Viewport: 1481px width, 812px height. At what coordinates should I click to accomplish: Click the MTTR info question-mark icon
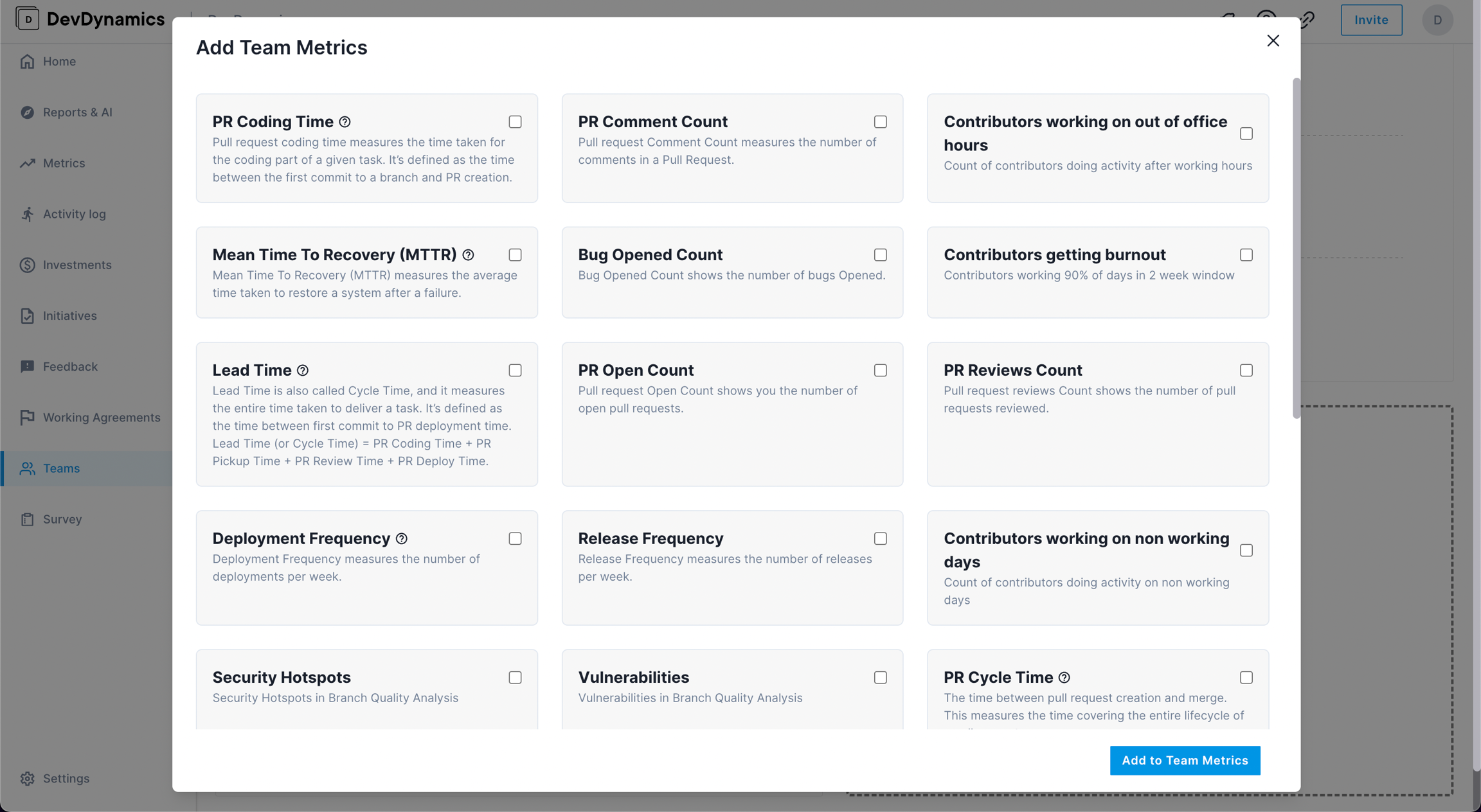point(468,255)
